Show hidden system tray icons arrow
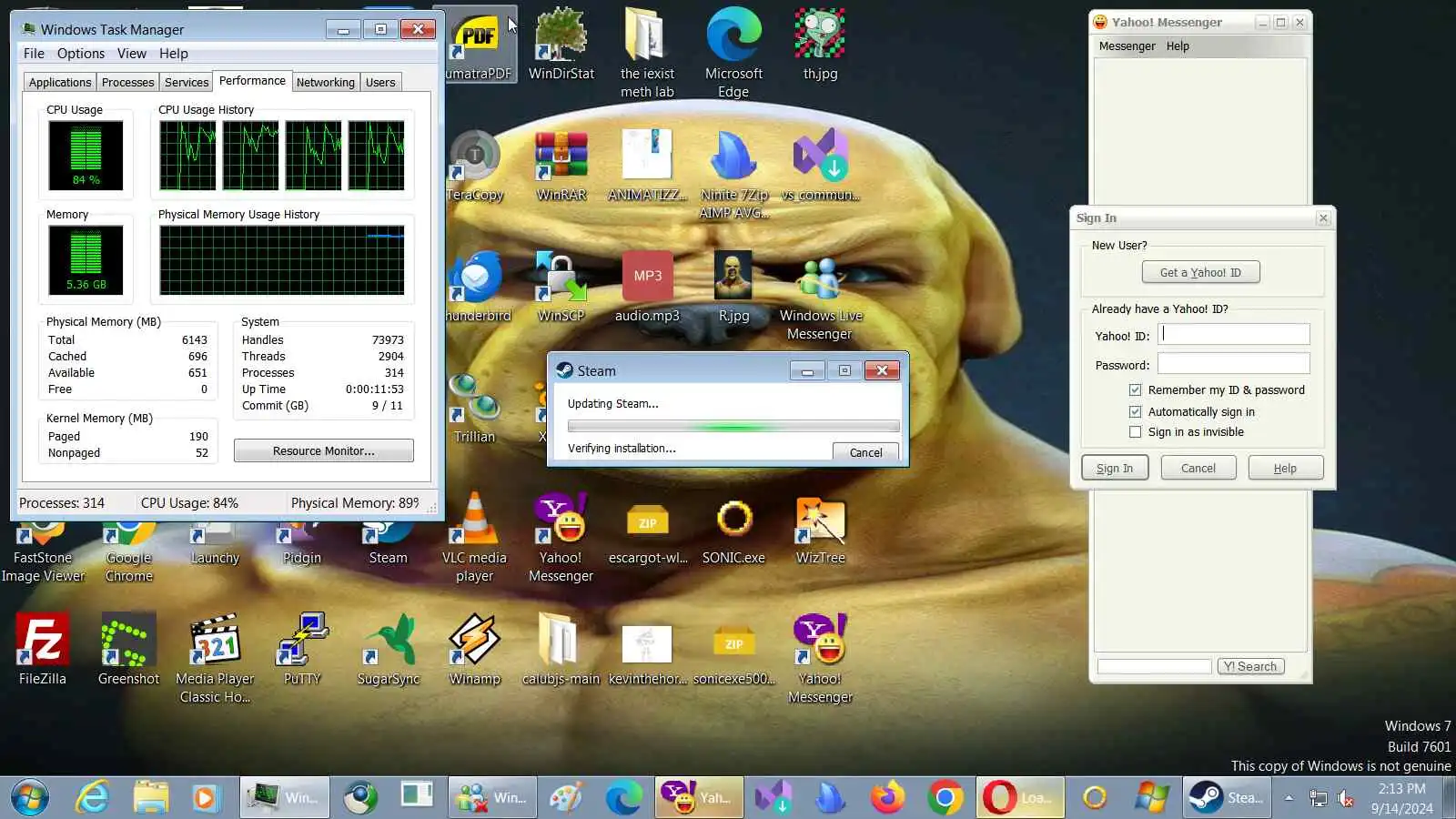The width and height of the screenshot is (1456, 819). tap(1289, 797)
